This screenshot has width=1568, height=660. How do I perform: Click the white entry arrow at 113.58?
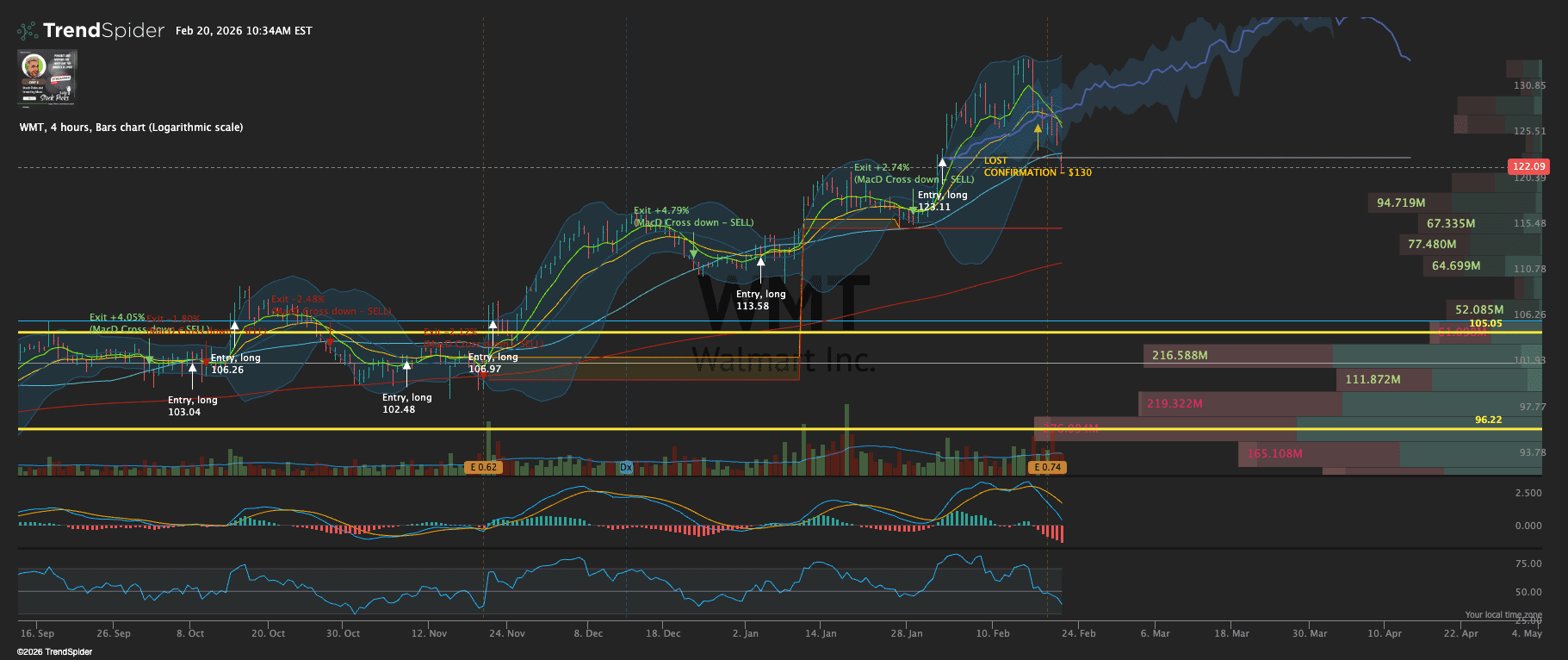pos(760,262)
